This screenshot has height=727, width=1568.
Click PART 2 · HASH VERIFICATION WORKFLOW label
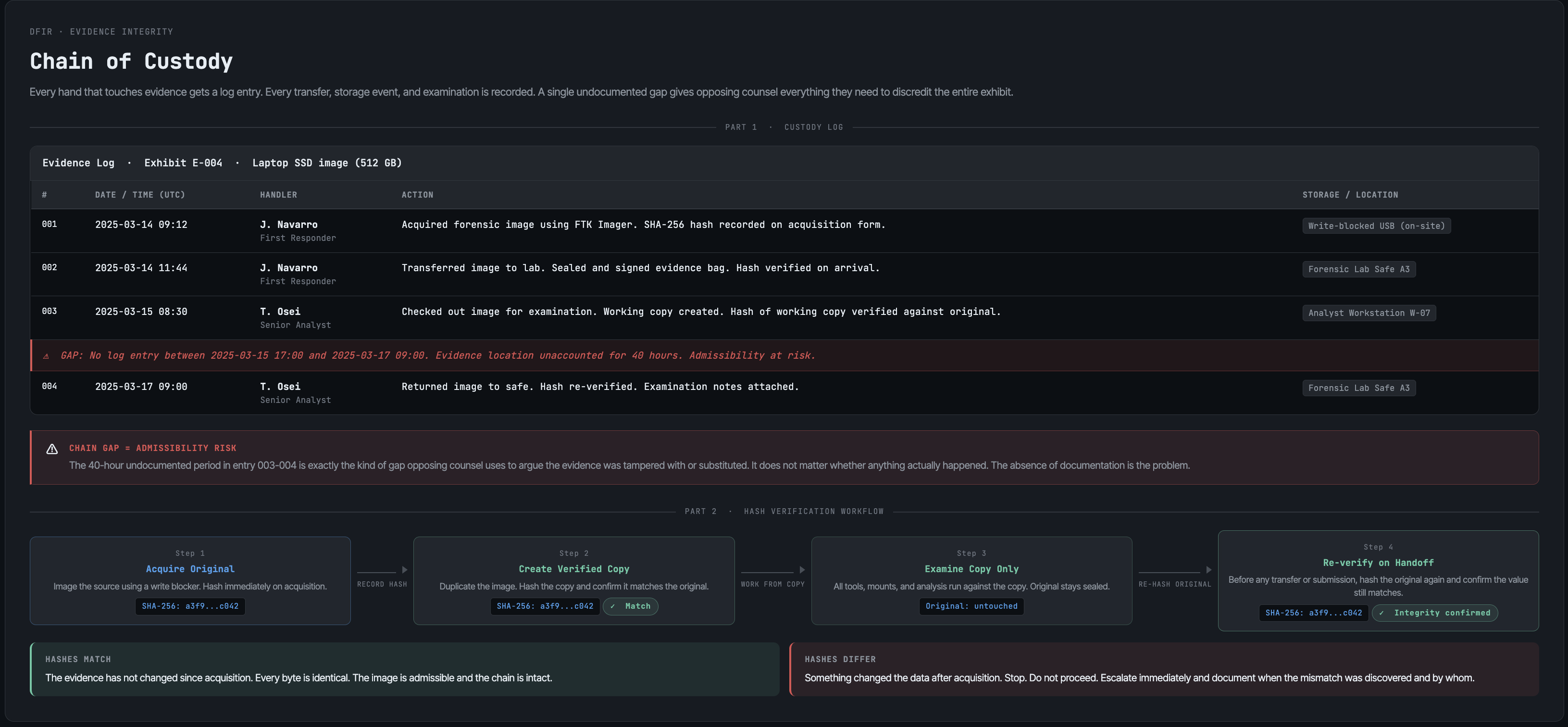(x=784, y=512)
